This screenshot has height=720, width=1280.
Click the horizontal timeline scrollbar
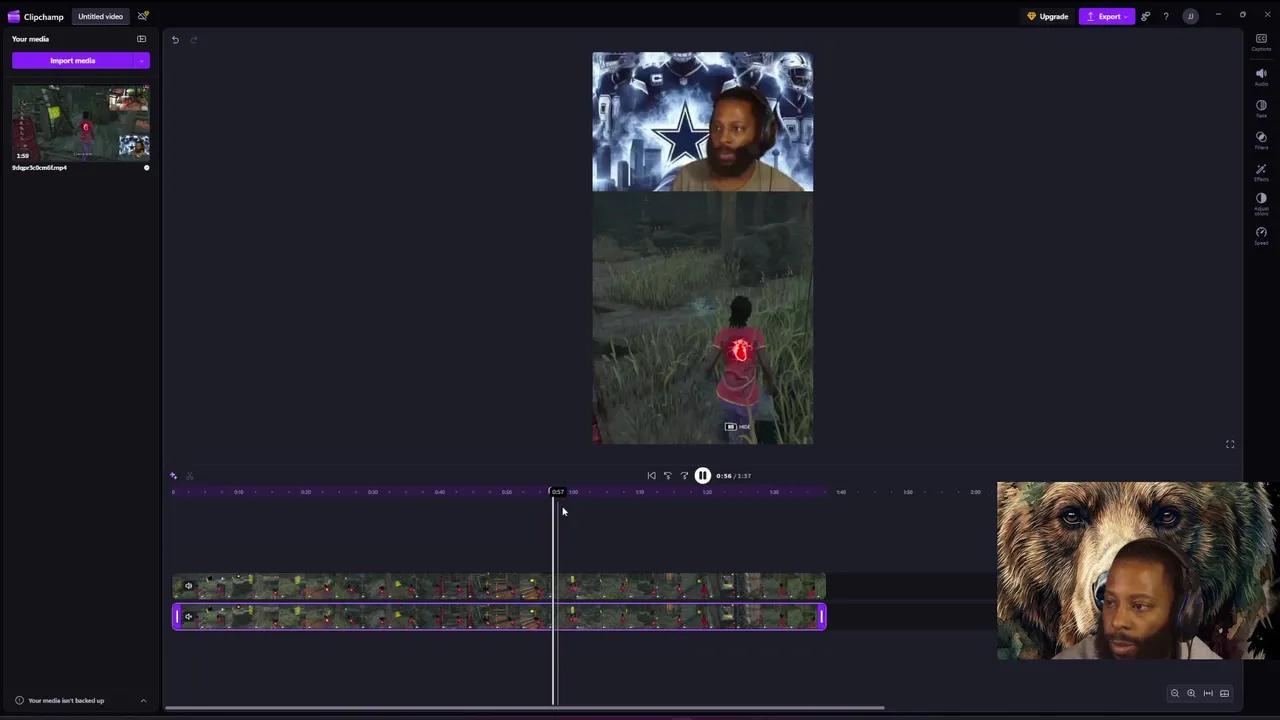coord(526,708)
